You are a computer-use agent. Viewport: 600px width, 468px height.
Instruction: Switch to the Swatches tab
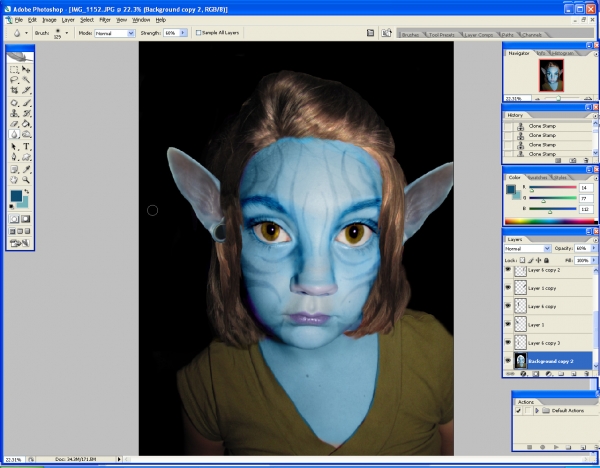click(x=538, y=177)
